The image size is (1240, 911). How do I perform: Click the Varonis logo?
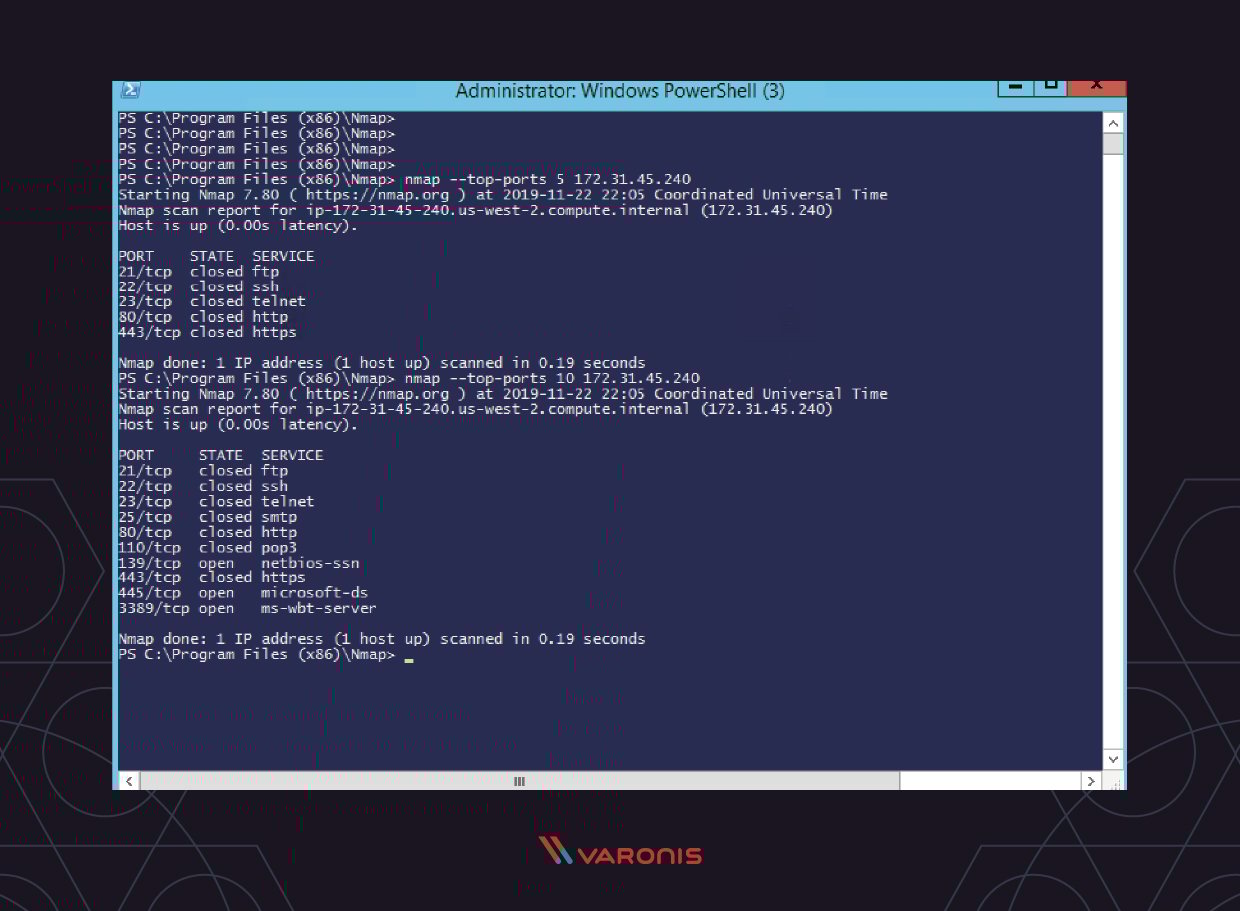click(619, 852)
